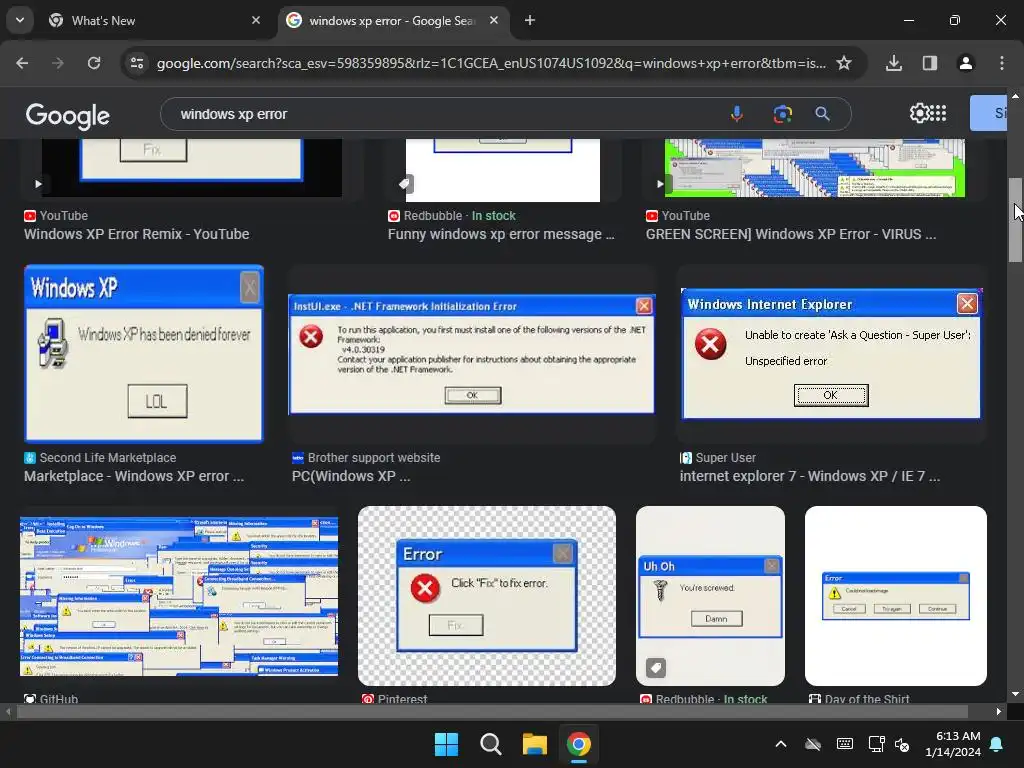Viewport: 1024px width, 768px height.
Task: Play the GREEN SCREEN video thumbnail
Action: (x=660, y=184)
